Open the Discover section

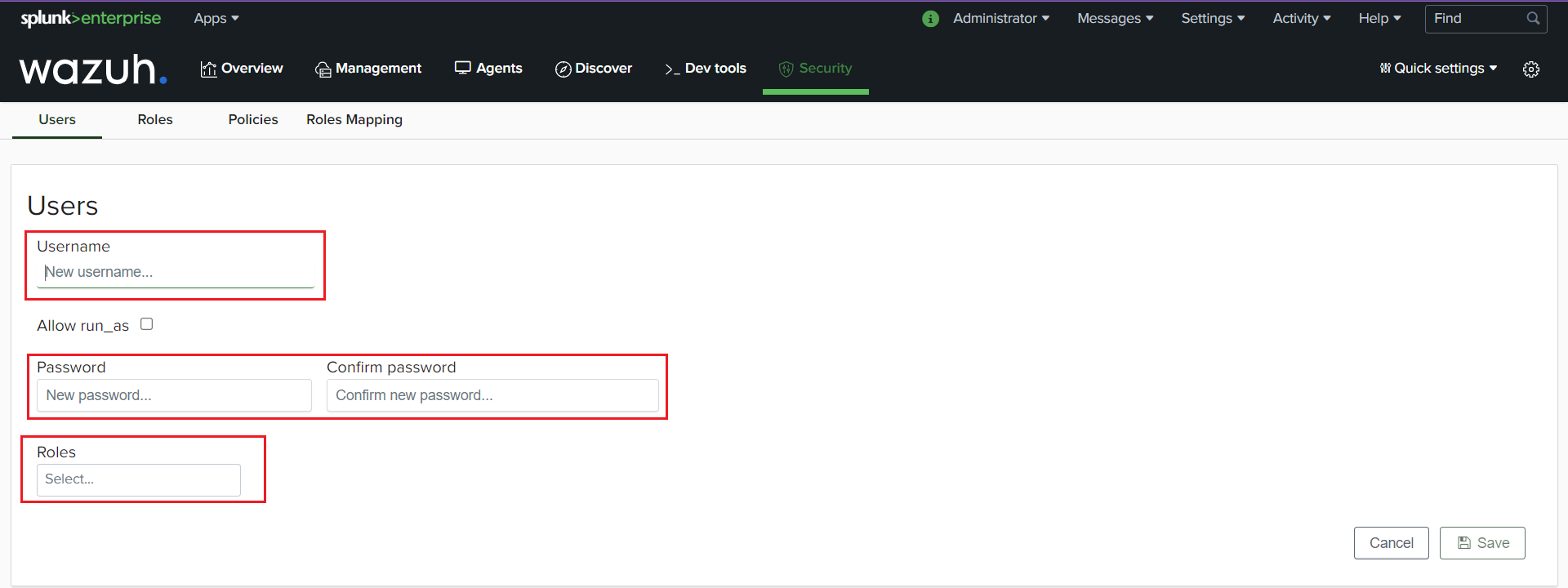click(x=594, y=69)
